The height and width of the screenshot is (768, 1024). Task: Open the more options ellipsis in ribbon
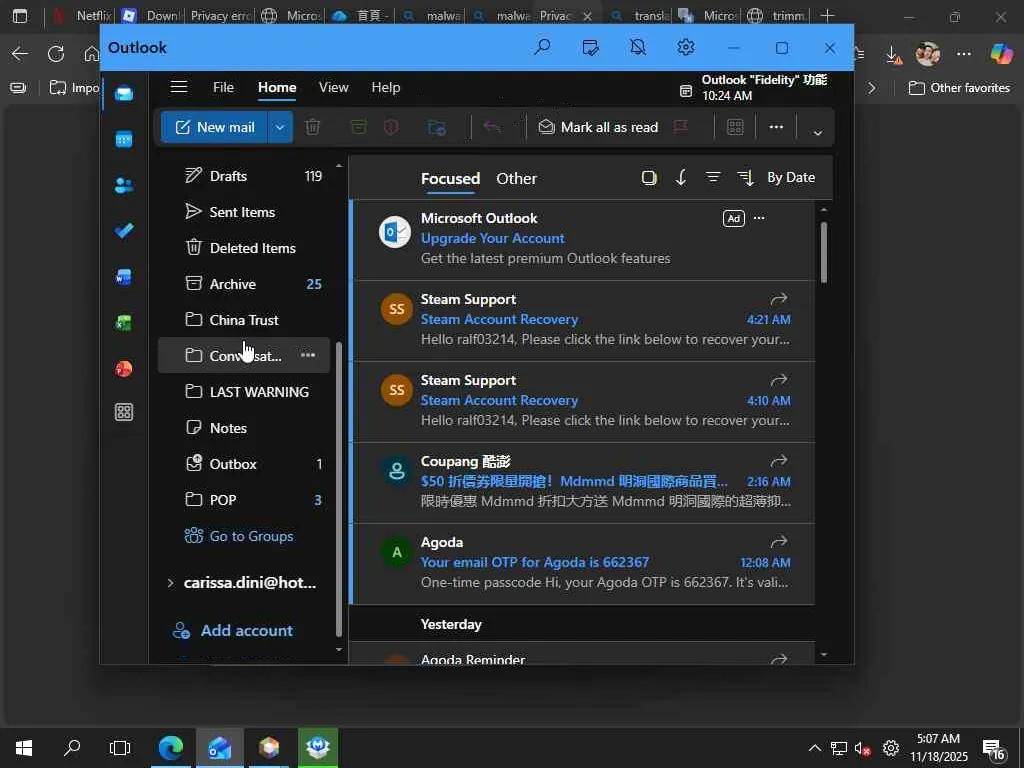click(776, 127)
